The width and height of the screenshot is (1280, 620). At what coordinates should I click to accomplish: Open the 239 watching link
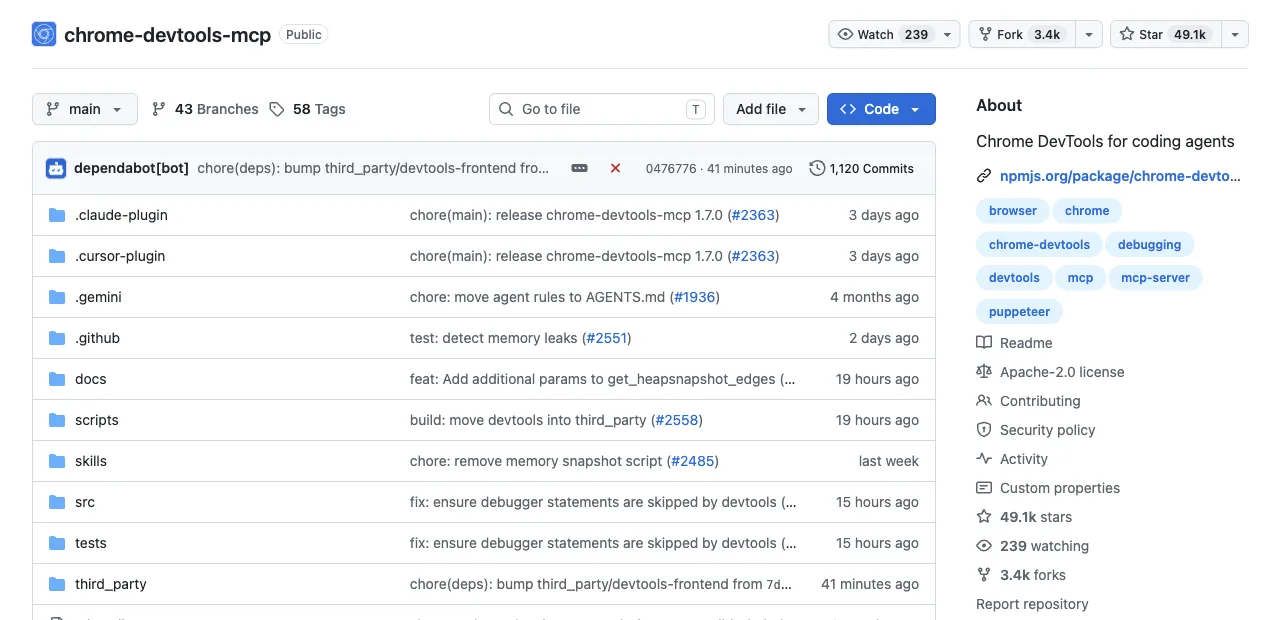(1044, 546)
